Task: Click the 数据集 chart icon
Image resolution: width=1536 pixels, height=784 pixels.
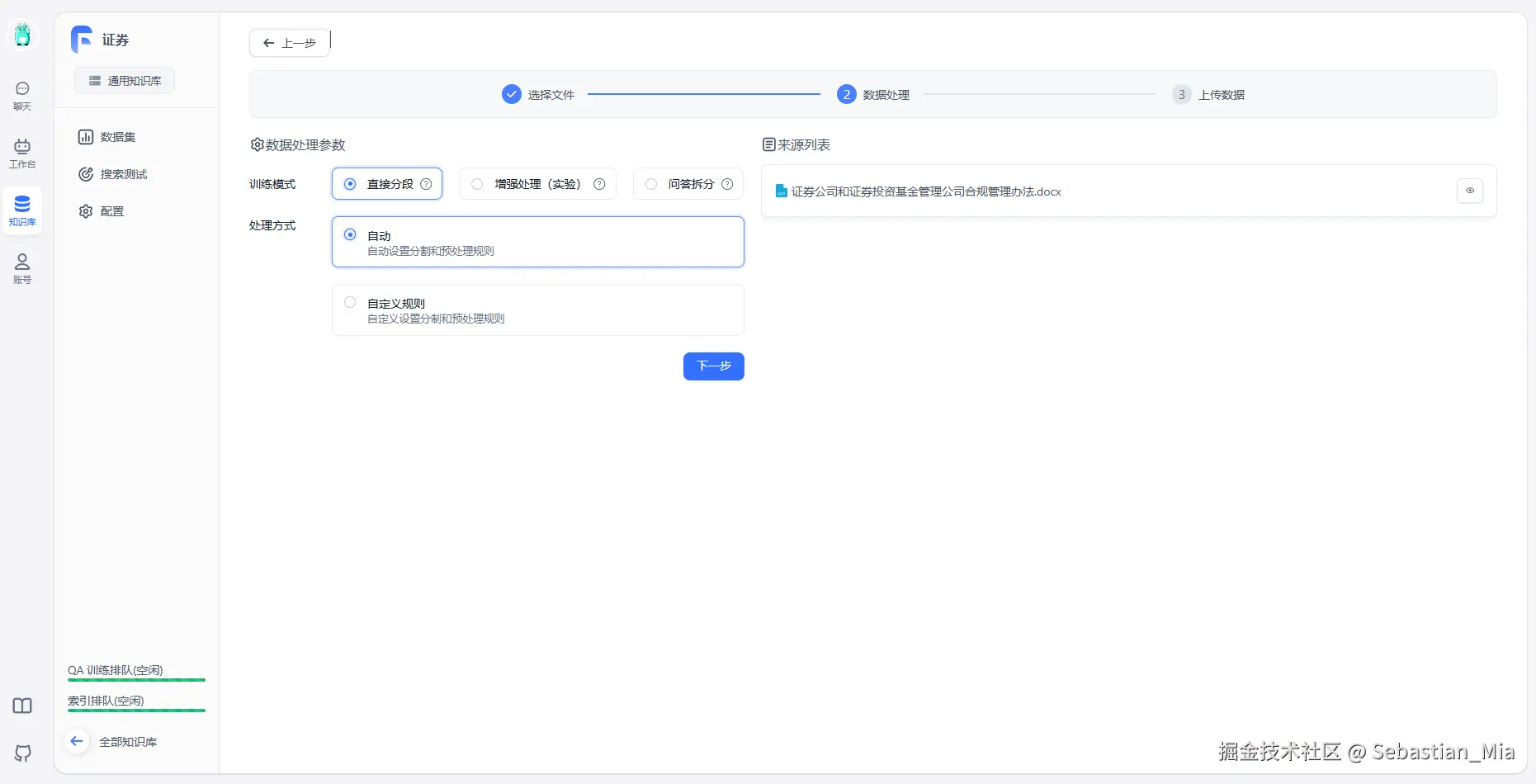Action: tap(86, 137)
